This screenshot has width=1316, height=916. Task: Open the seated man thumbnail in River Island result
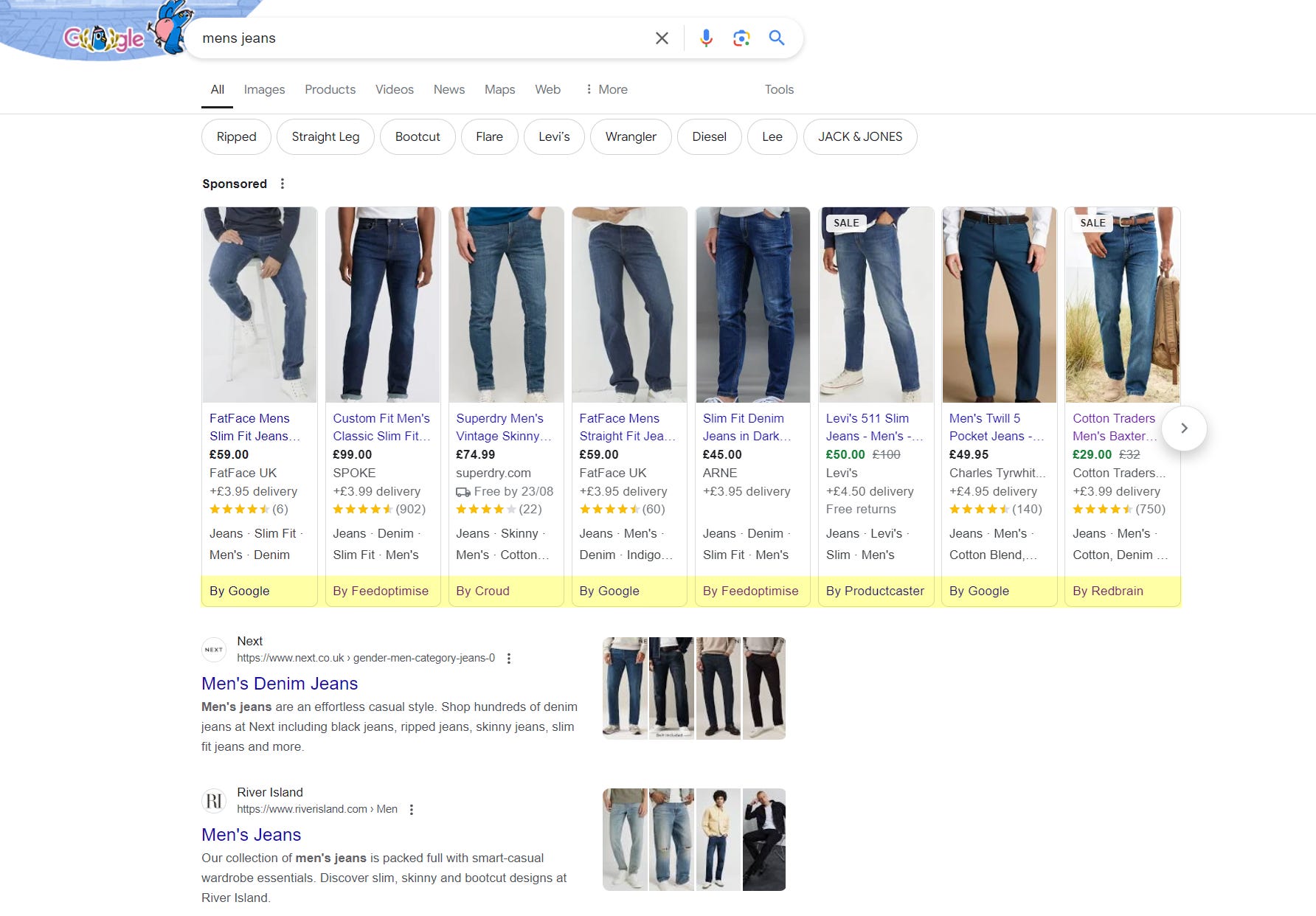click(x=763, y=839)
